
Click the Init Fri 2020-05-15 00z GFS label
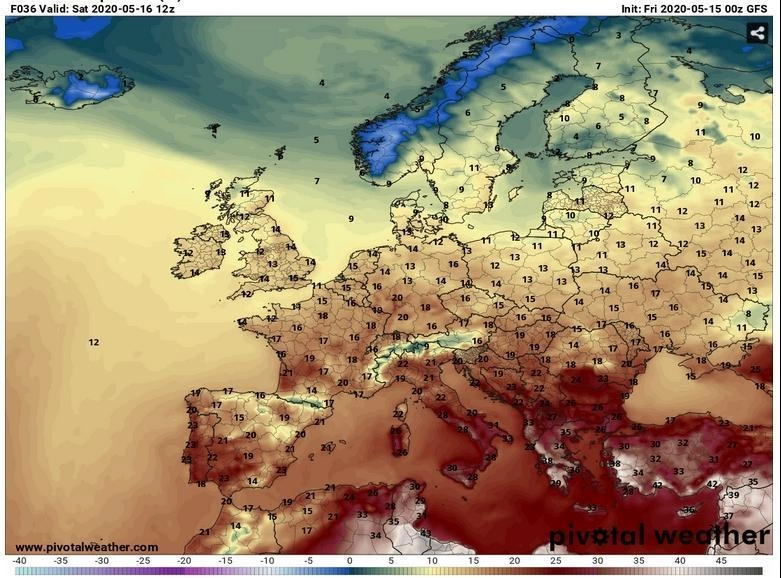pyautogui.click(x=694, y=7)
